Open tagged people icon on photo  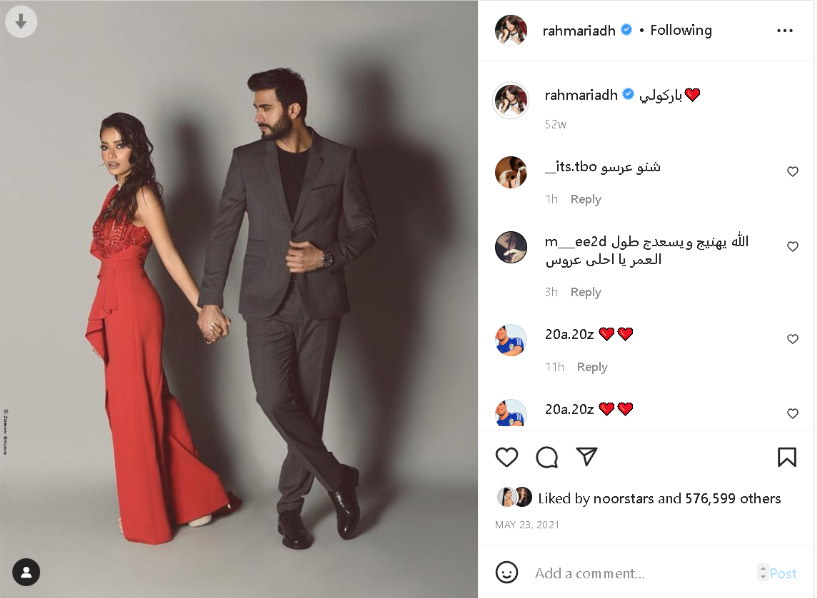point(26,572)
